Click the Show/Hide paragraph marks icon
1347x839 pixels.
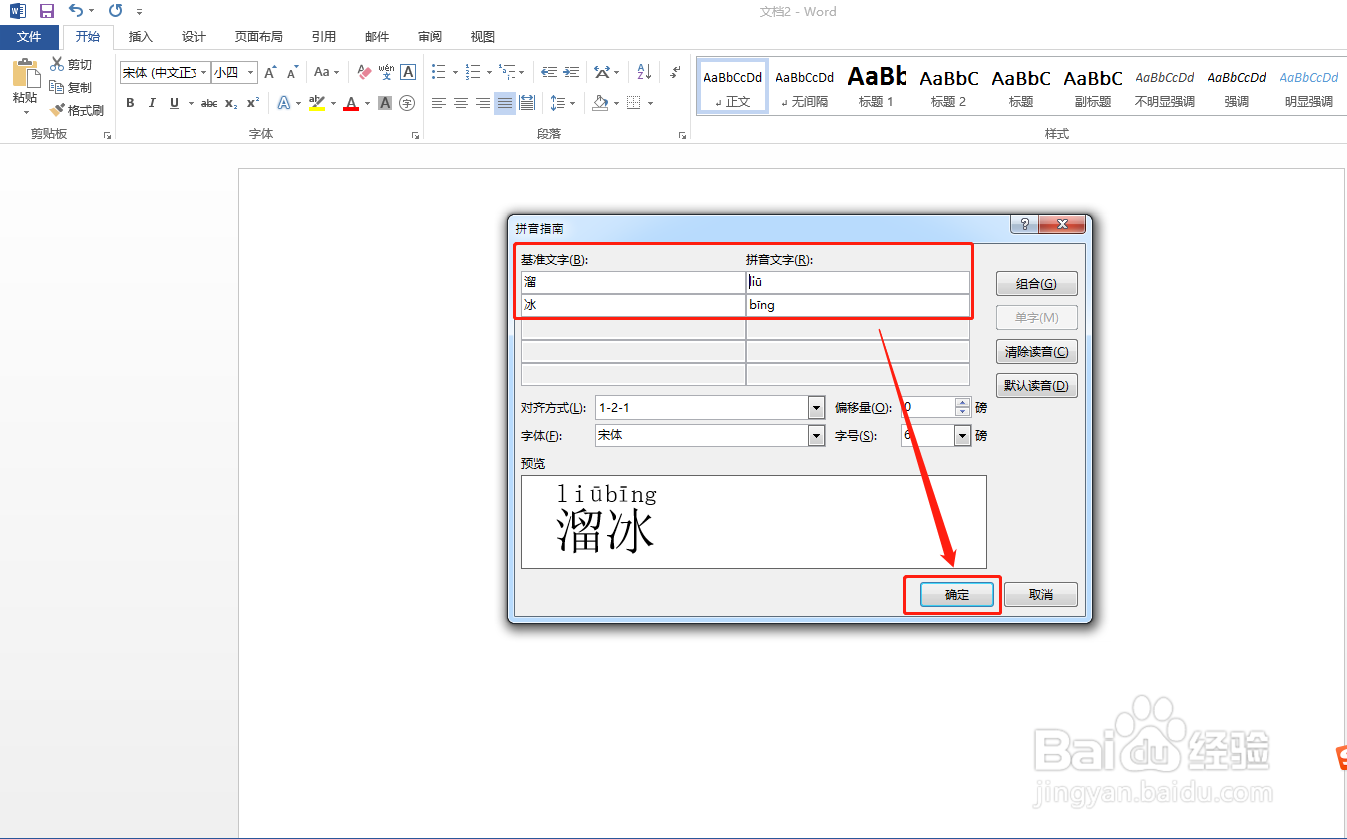point(675,72)
